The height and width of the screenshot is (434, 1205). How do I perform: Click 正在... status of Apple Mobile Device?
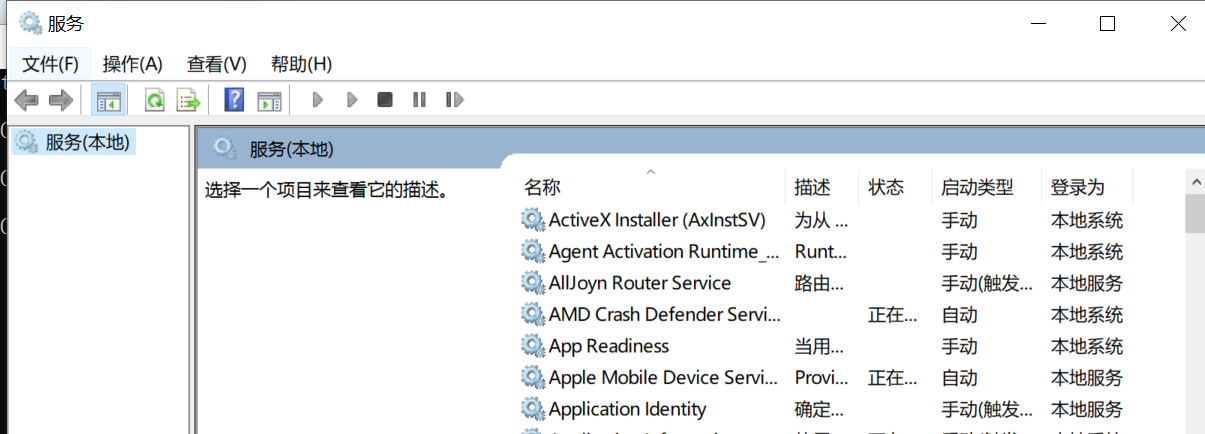pyautogui.click(x=892, y=378)
